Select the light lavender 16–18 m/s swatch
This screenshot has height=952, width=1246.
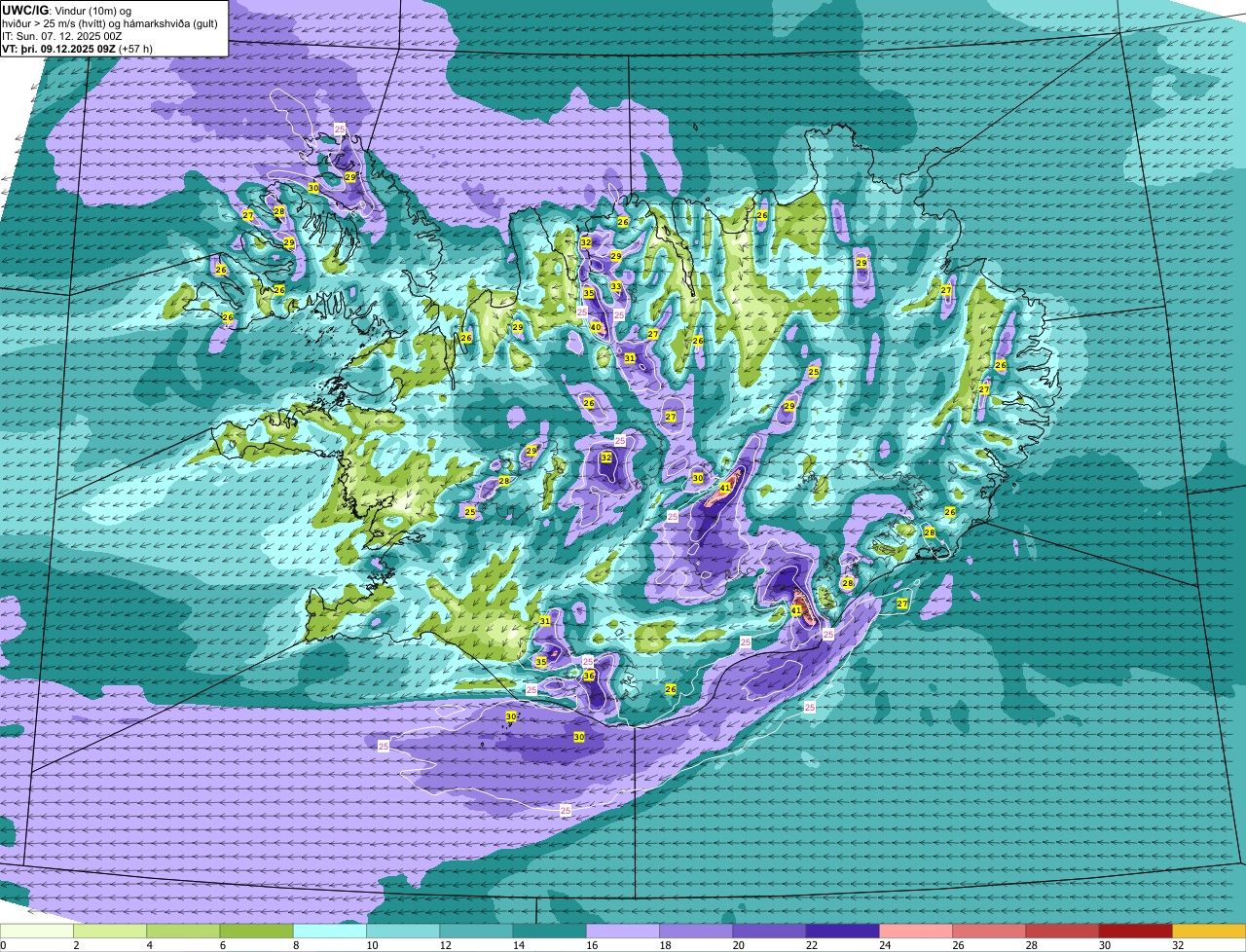(x=623, y=931)
